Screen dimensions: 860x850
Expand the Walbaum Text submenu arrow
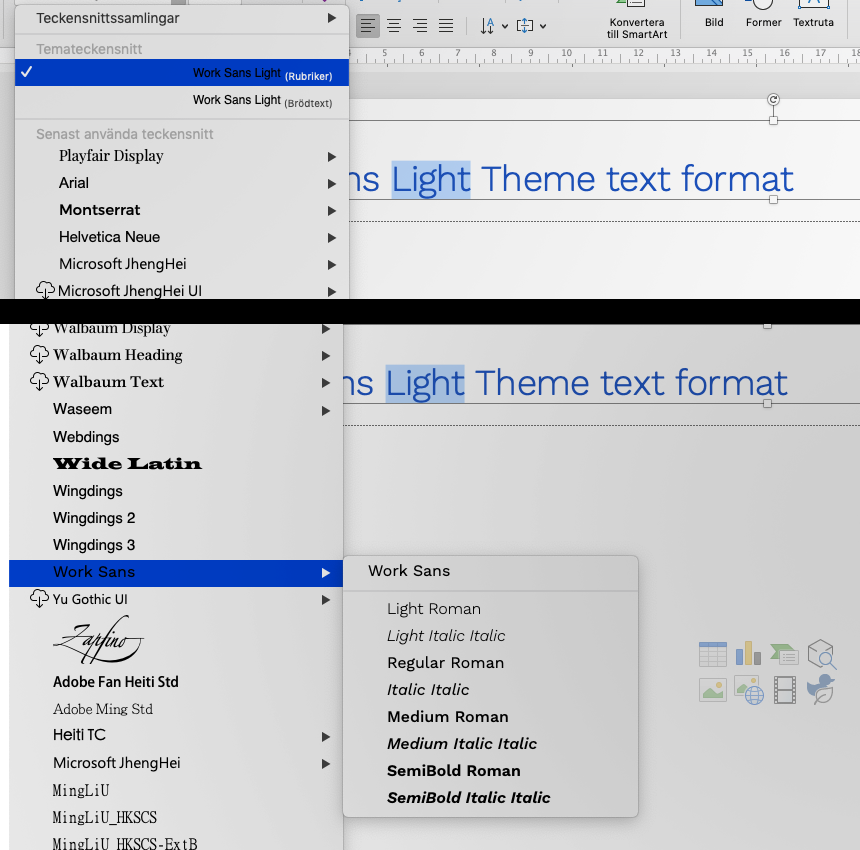coord(326,382)
